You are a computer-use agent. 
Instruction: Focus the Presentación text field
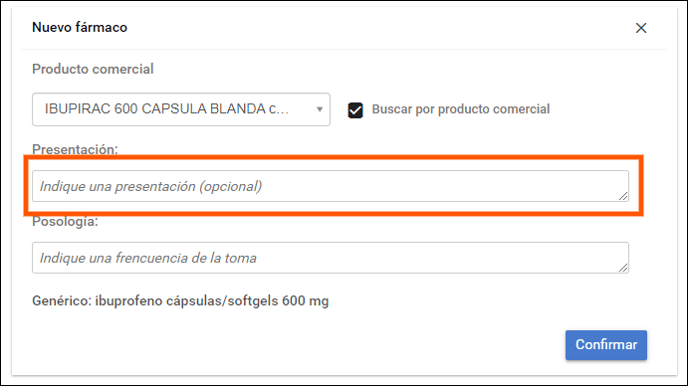click(330, 186)
